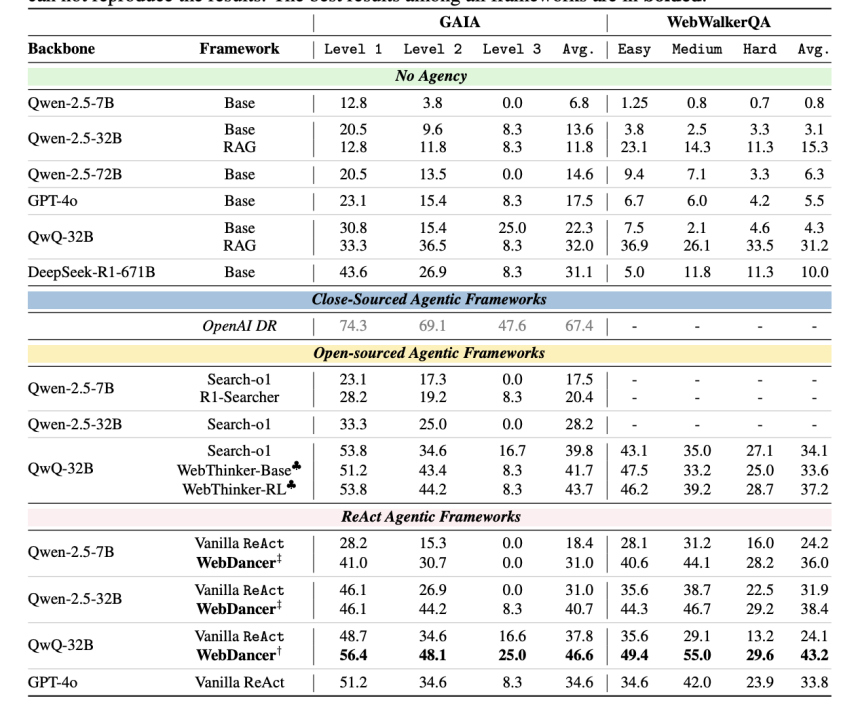Click the Level 1 column header

pos(353,49)
